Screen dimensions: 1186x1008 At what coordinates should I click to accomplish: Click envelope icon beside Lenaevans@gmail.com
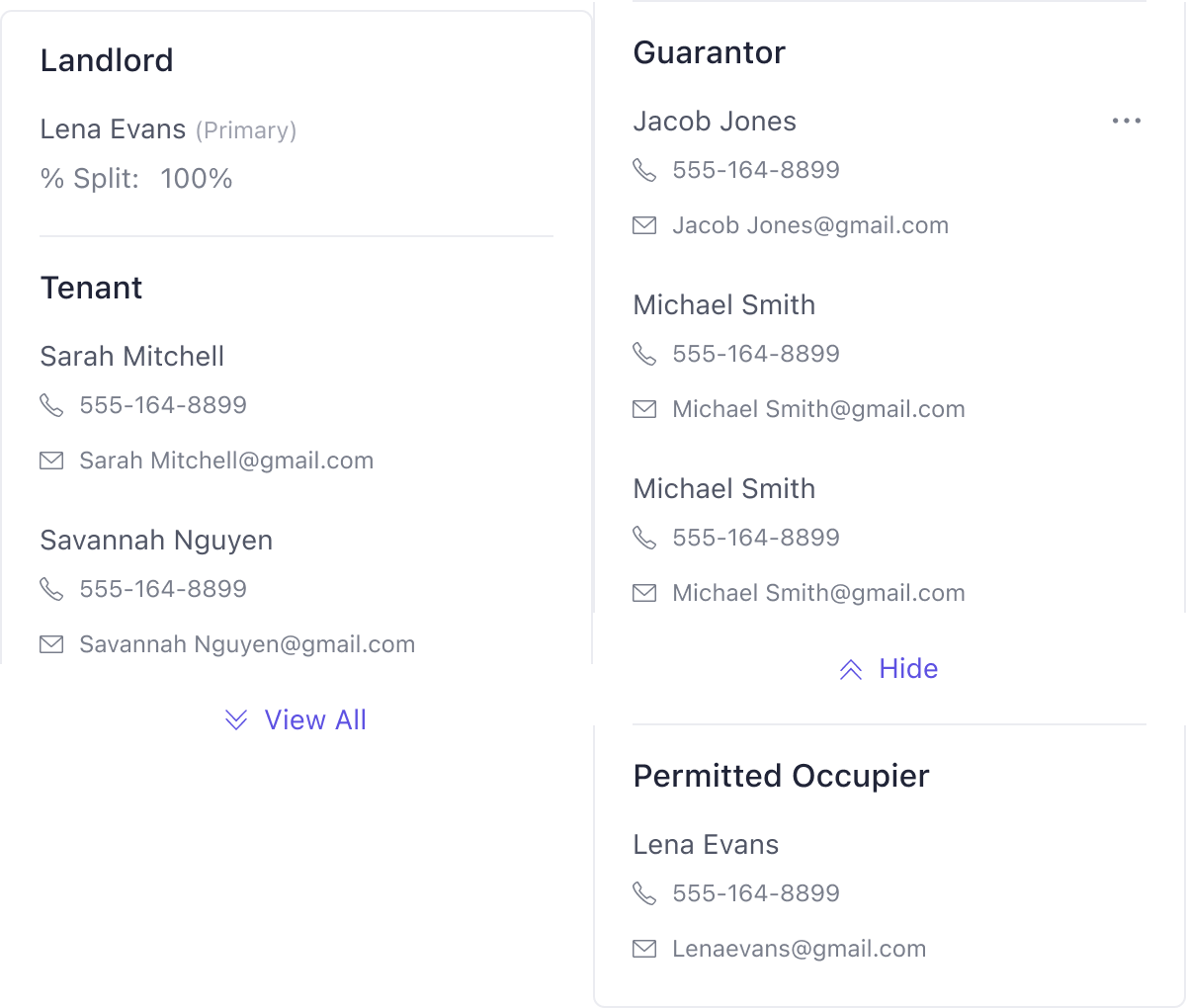pyautogui.click(x=644, y=949)
